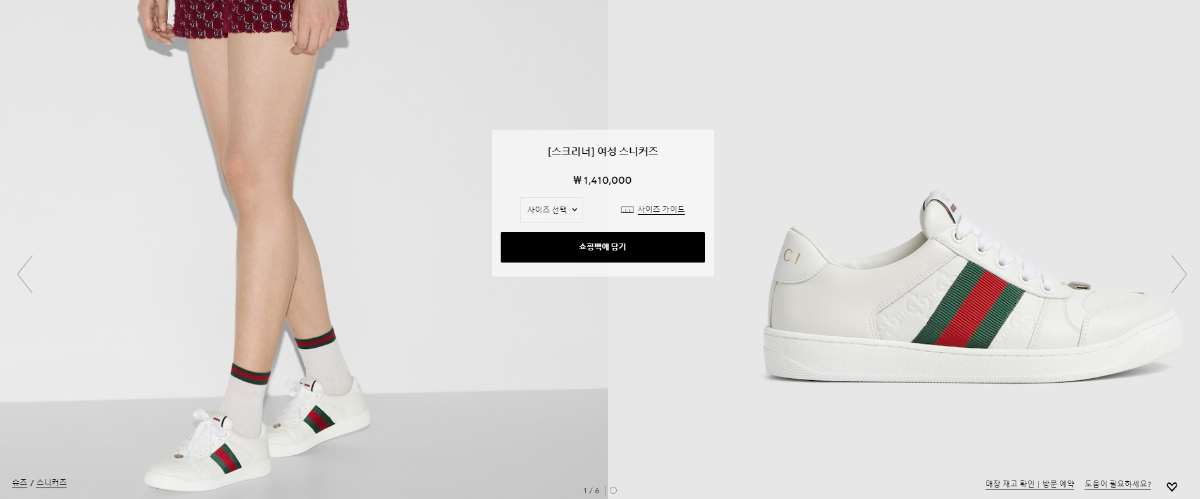Viewport: 1200px width, 499px height.
Task: Add sneakers to wishlist with heart icon
Action: 1172,486
